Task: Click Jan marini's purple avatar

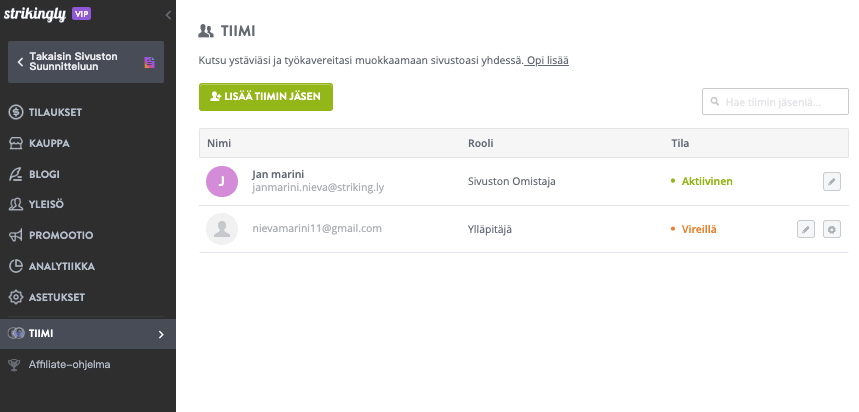Action: tap(221, 181)
